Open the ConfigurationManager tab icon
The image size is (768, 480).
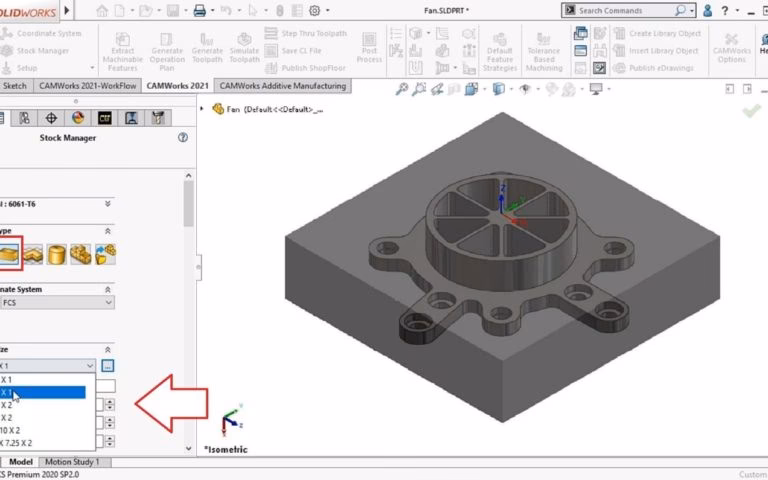coord(24,118)
